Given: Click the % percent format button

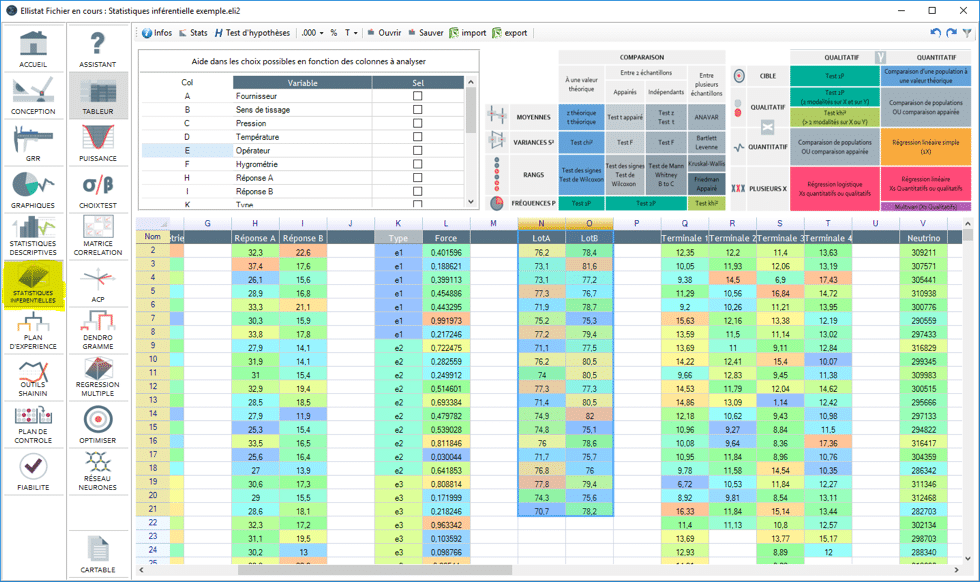Looking at the screenshot, I should pyautogui.click(x=334, y=33).
